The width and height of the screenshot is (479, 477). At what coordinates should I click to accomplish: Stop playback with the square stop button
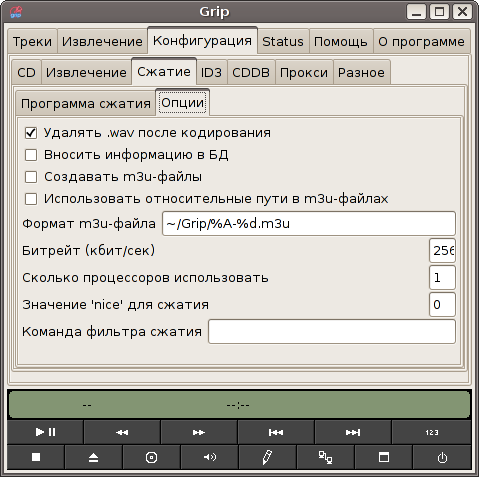36,457
